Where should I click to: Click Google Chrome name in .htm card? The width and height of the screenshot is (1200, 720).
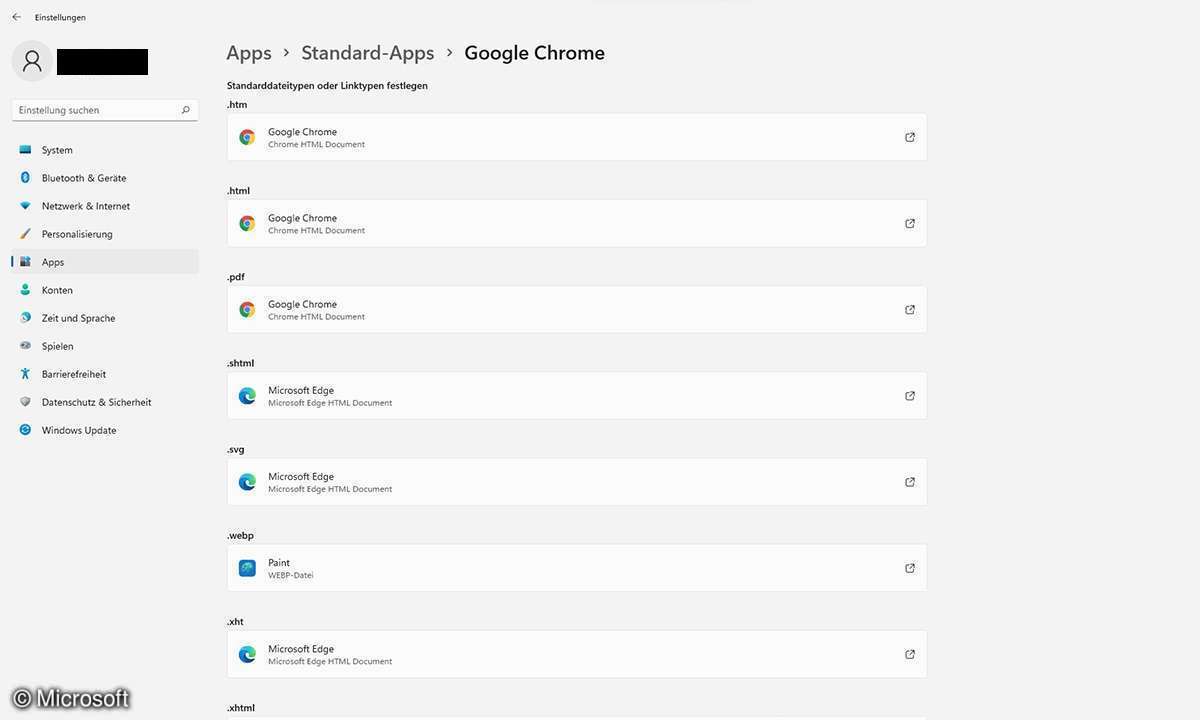(302, 132)
